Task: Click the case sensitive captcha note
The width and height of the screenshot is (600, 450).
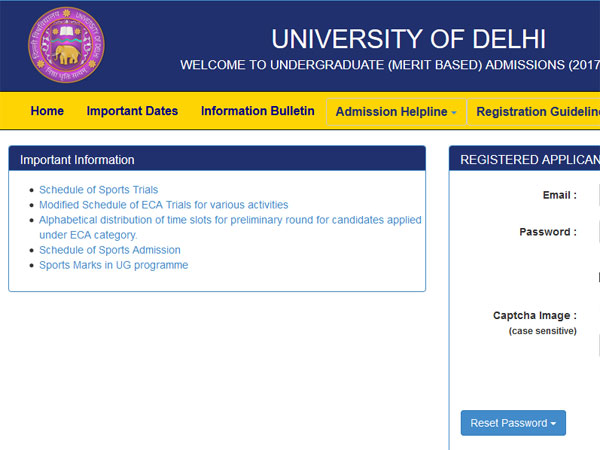Action: click(x=542, y=331)
